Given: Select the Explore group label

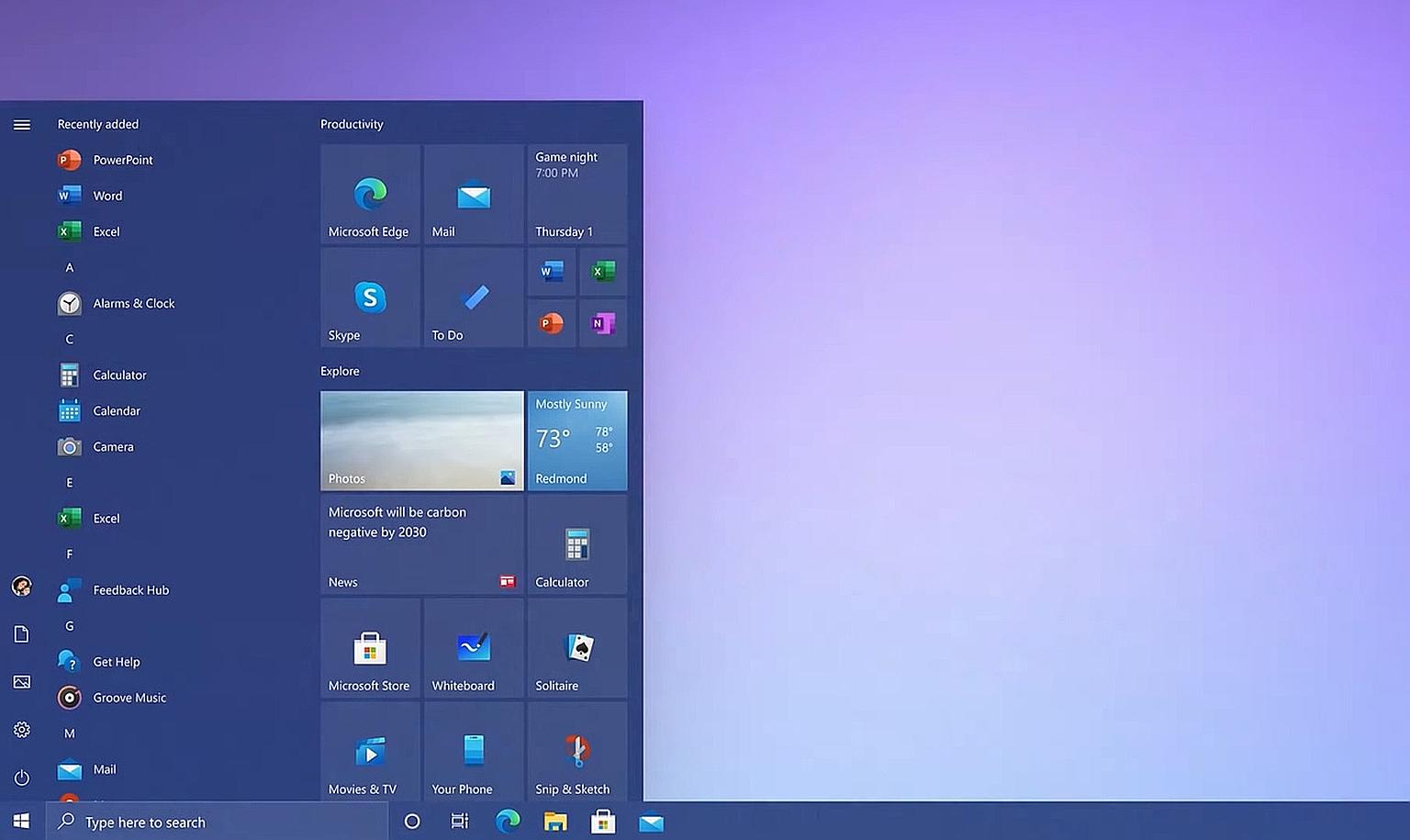Looking at the screenshot, I should point(340,371).
